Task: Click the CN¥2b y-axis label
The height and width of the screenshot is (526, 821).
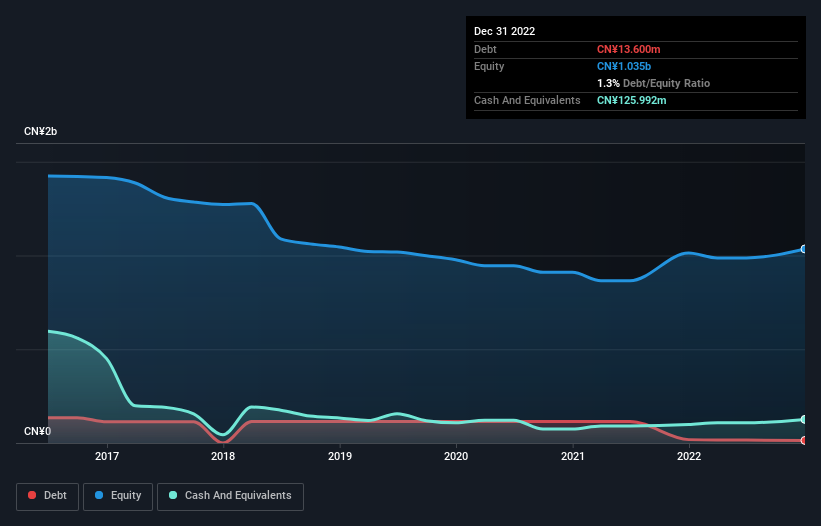Action: click(40, 131)
